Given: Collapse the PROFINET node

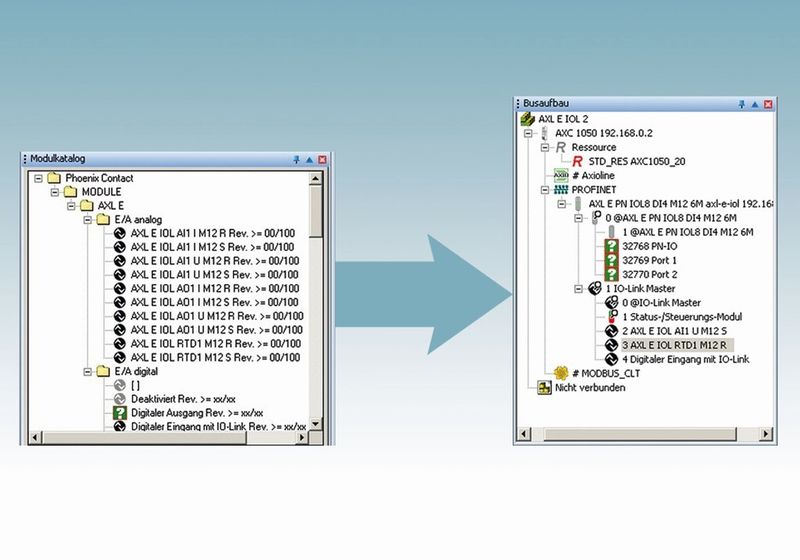Looking at the screenshot, I should (x=545, y=190).
